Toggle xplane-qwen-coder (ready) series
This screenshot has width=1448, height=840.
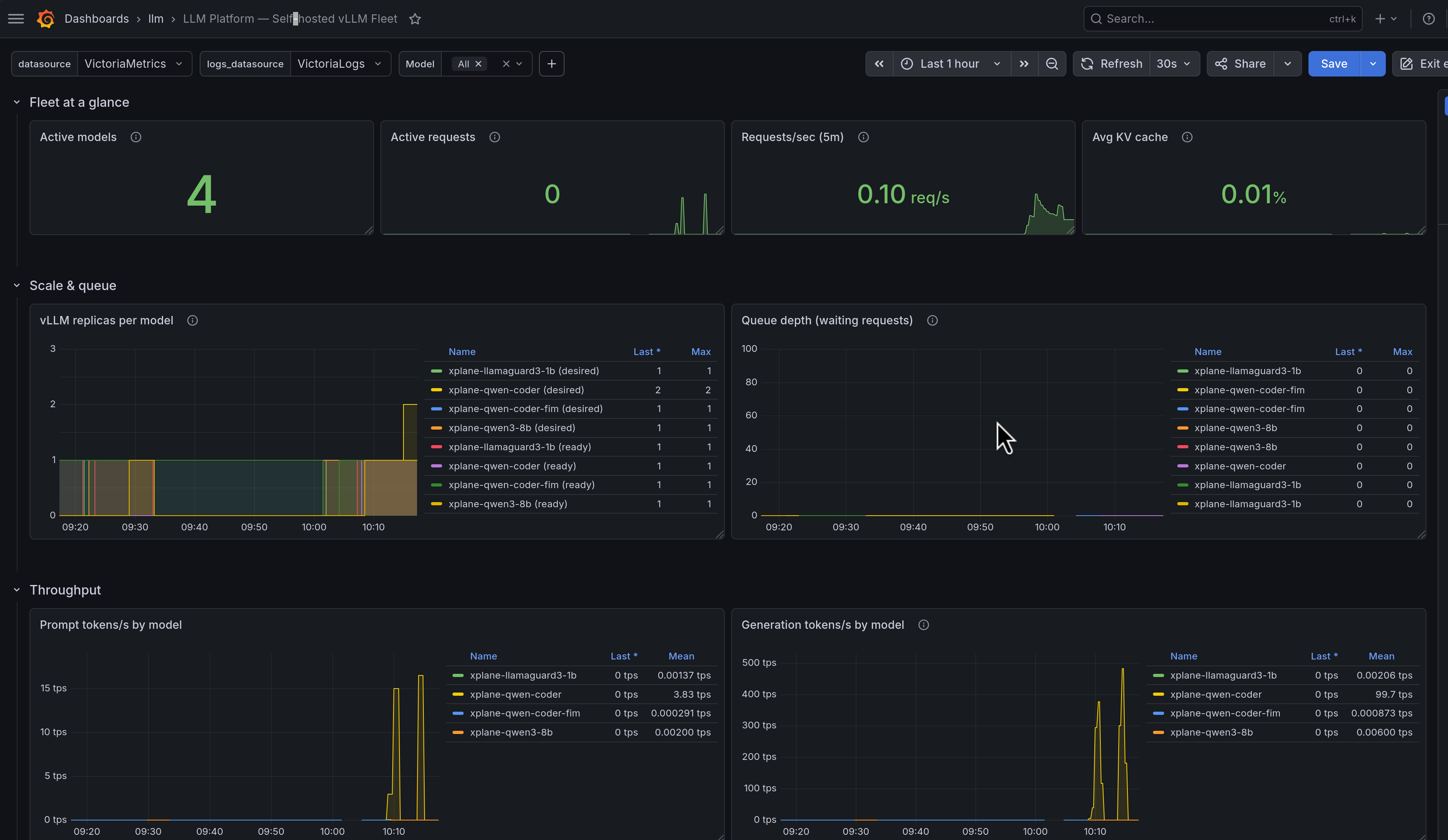[x=512, y=466]
